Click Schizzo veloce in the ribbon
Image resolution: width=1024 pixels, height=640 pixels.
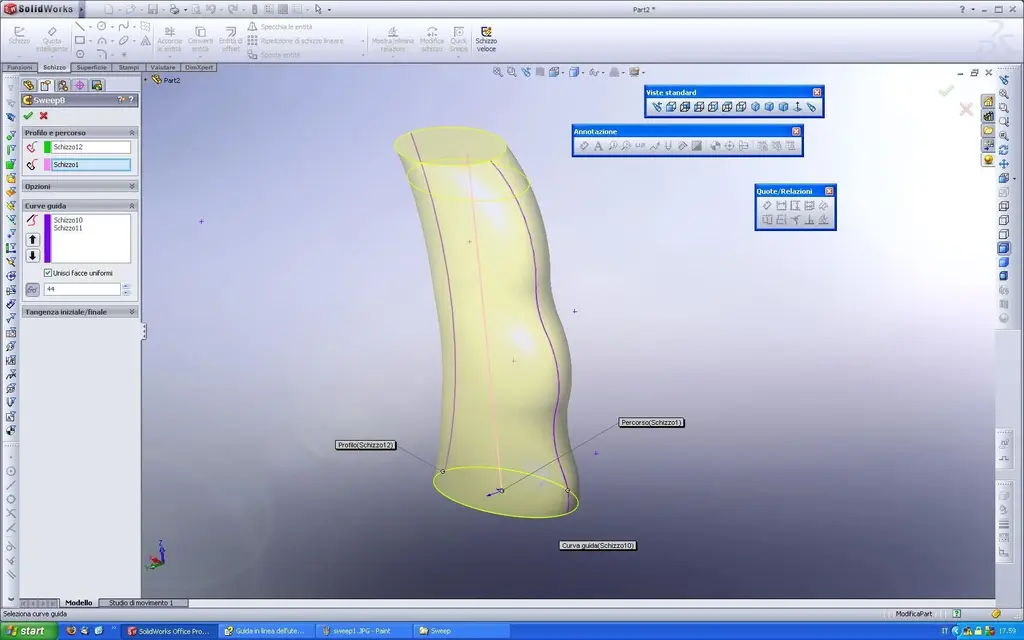[x=486, y=40]
